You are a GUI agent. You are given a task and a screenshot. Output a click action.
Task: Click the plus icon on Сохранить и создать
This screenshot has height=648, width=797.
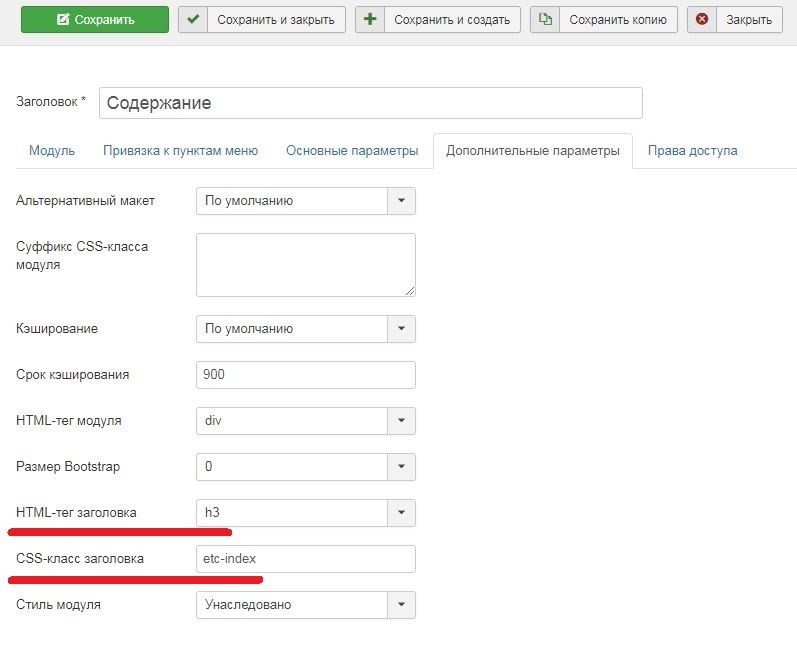[x=370, y=19]
